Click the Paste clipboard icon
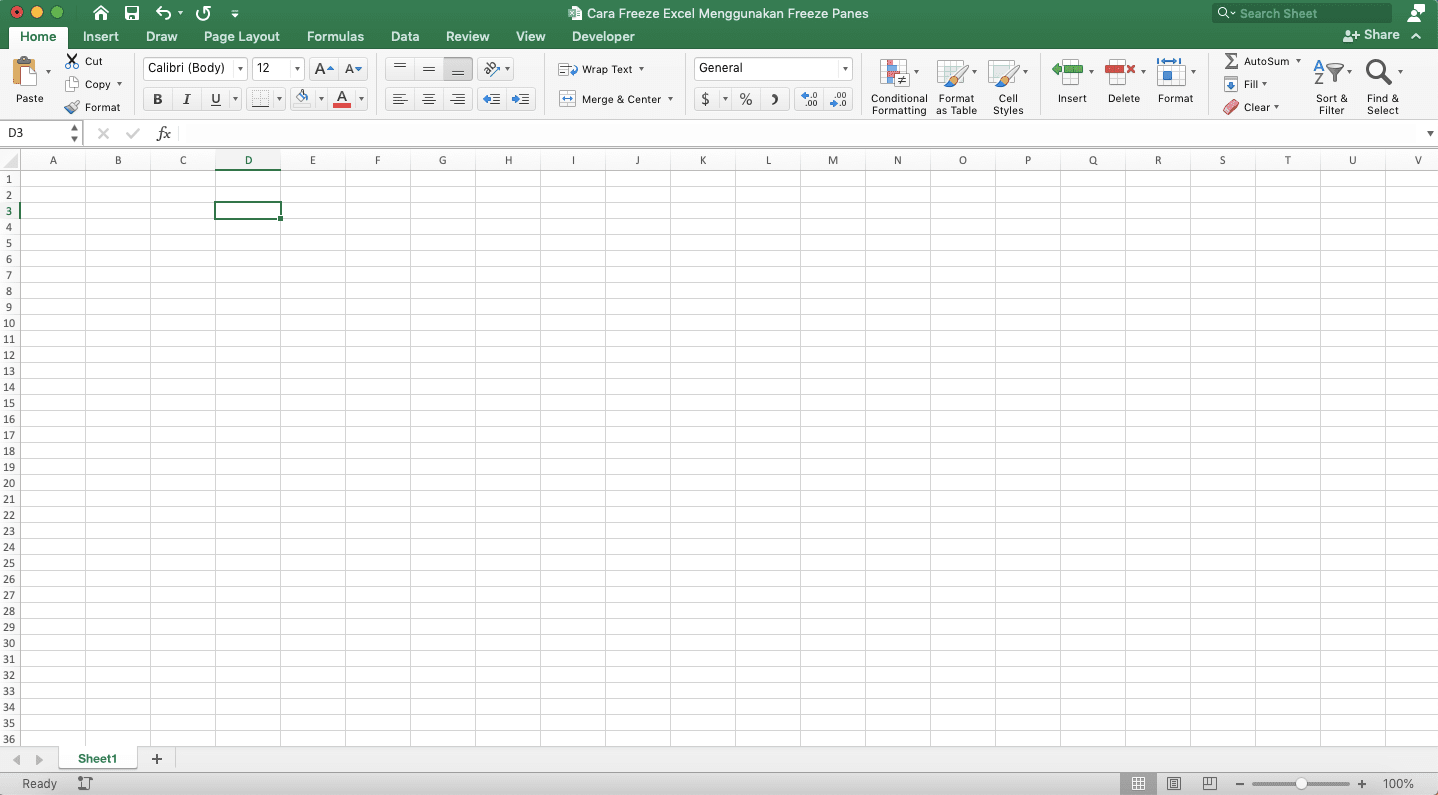Viewport: 1438px width, 795px height. coord(25,73)
